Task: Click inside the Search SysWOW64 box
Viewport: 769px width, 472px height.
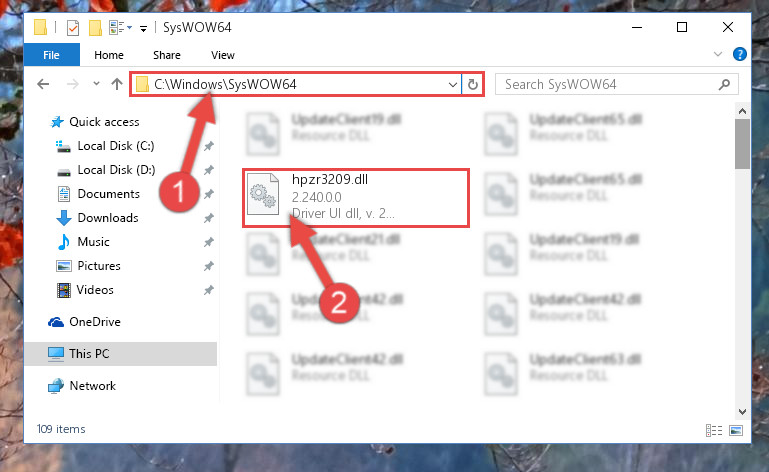Action: click(x=608, y=84)
